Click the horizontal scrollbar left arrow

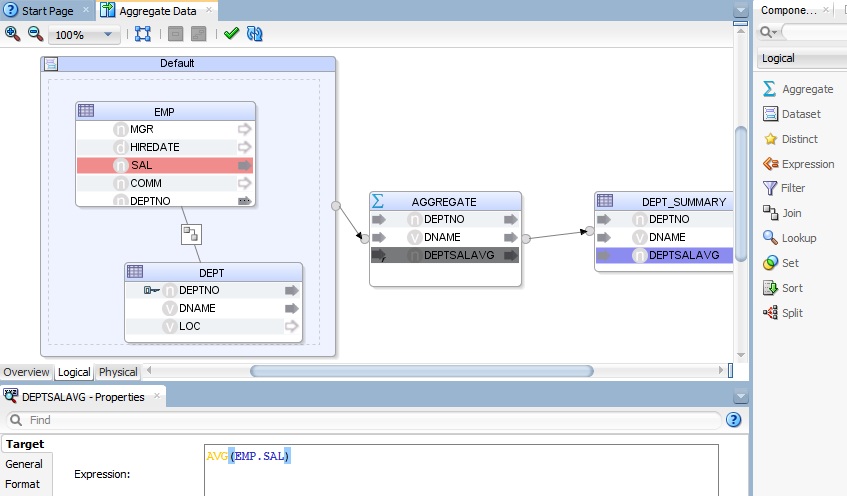click(x=149, y=371)
